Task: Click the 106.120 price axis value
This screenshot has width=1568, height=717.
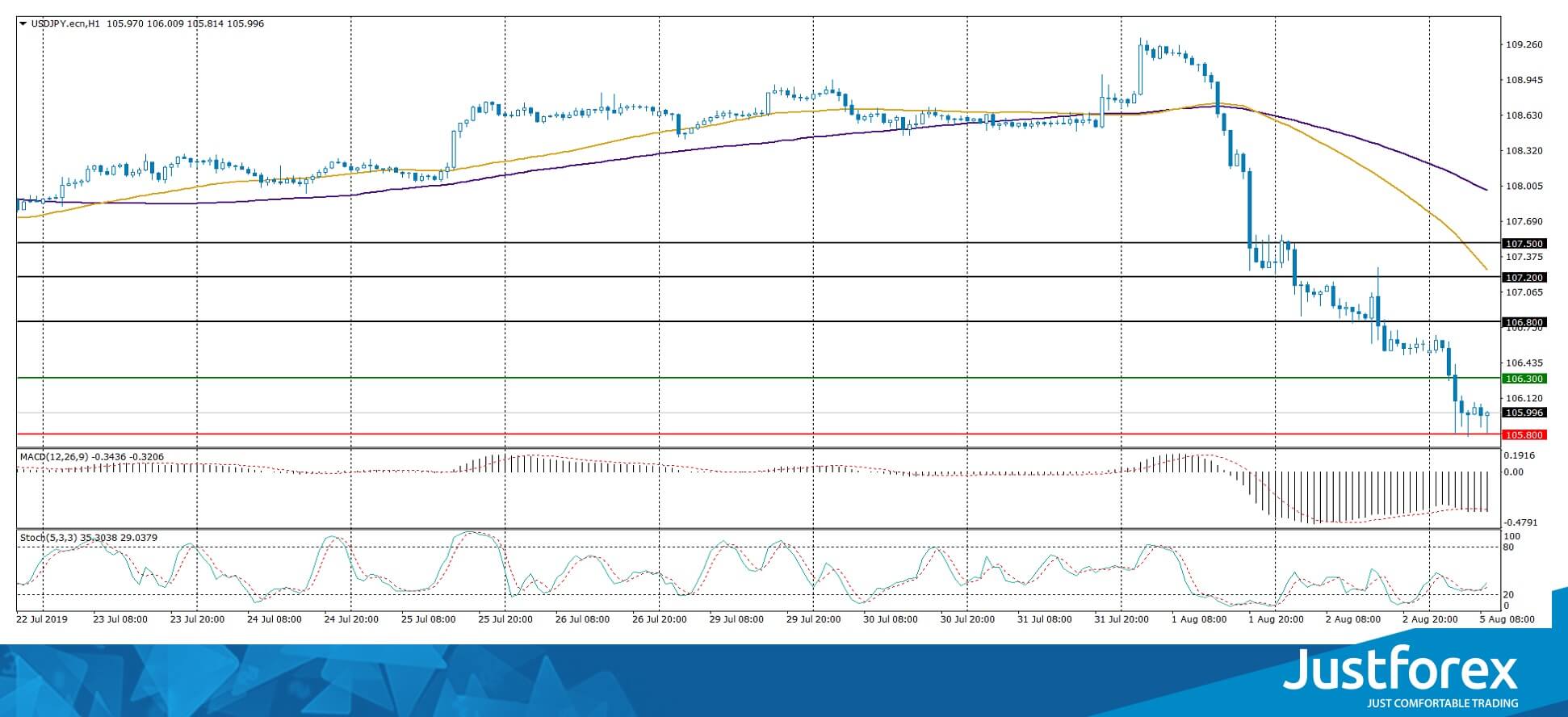Action: click(1525, 398)
